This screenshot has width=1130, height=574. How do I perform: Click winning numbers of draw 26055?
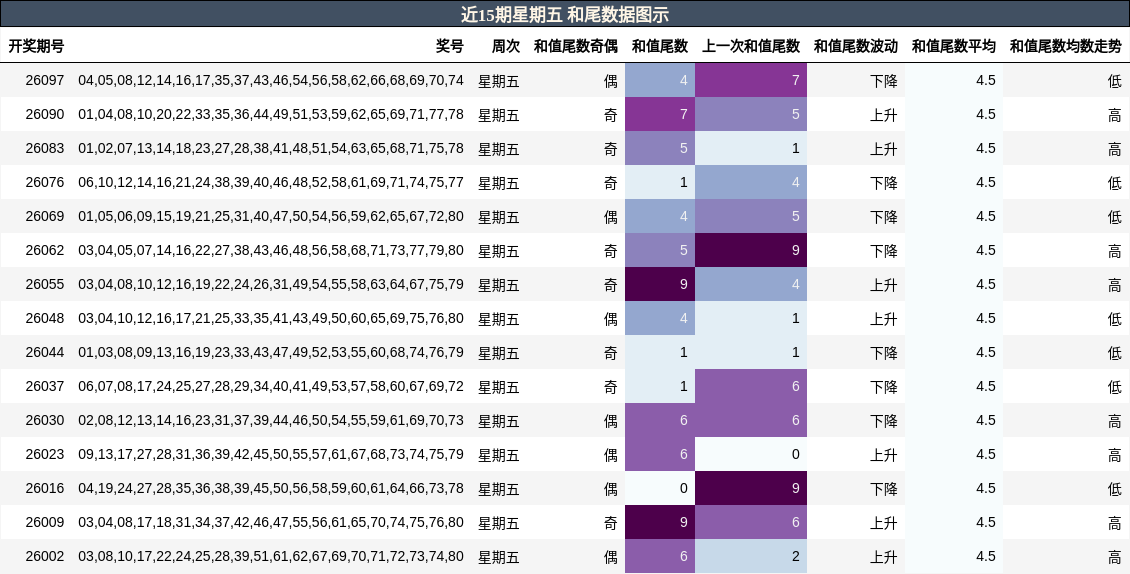pos(271,284)
